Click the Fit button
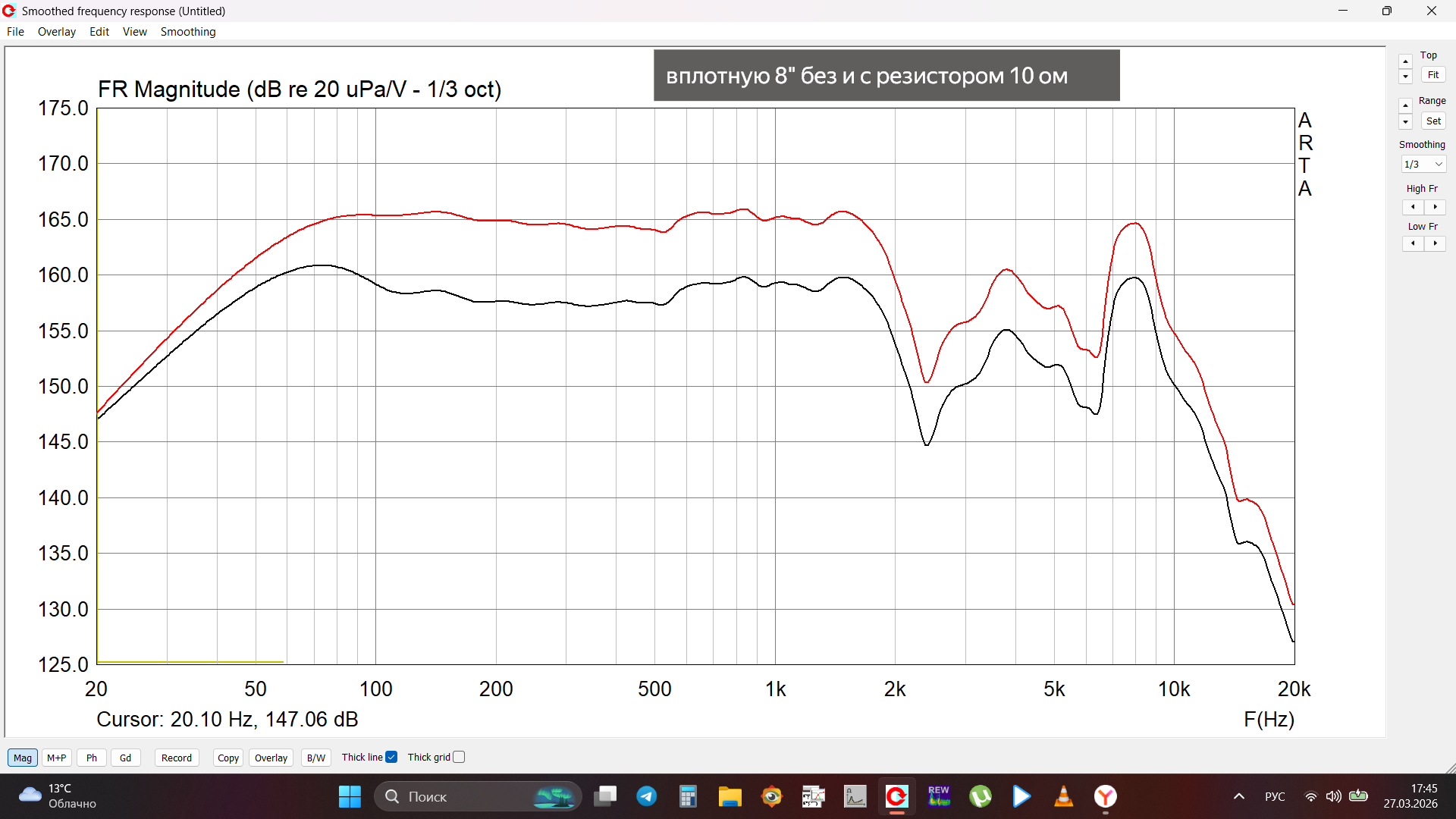1456x819 pixels. tap(1432, 75)
